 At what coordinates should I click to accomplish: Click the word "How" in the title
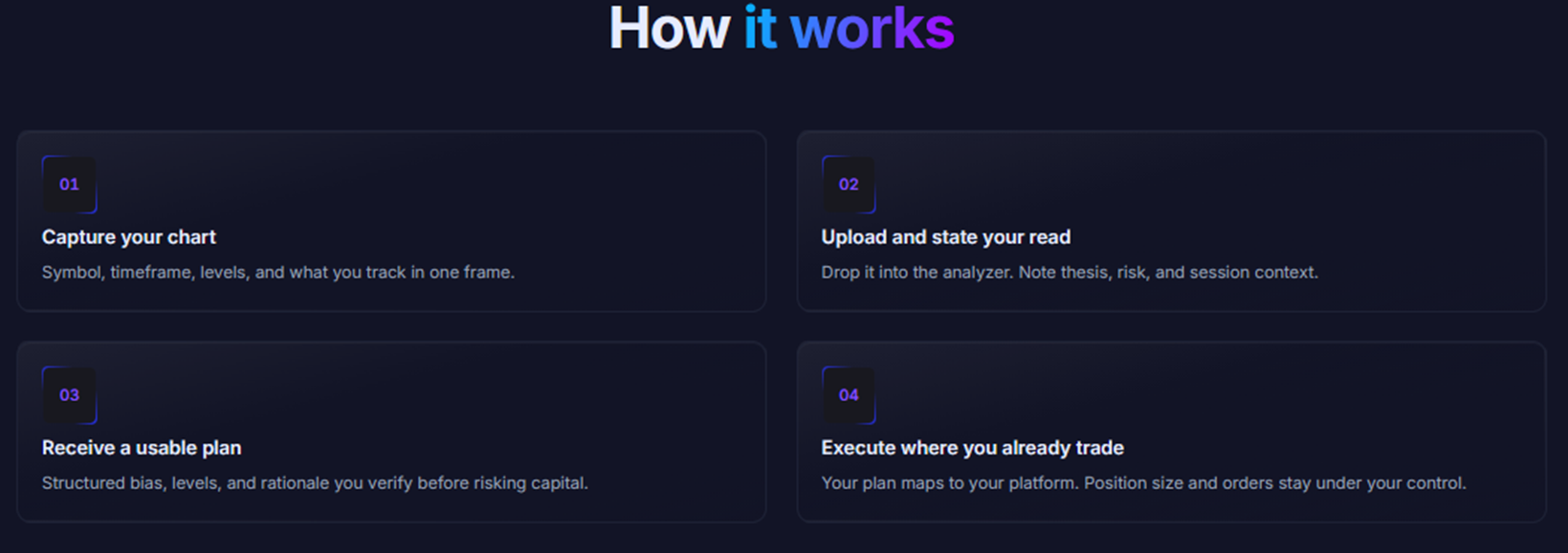point(670,28)
